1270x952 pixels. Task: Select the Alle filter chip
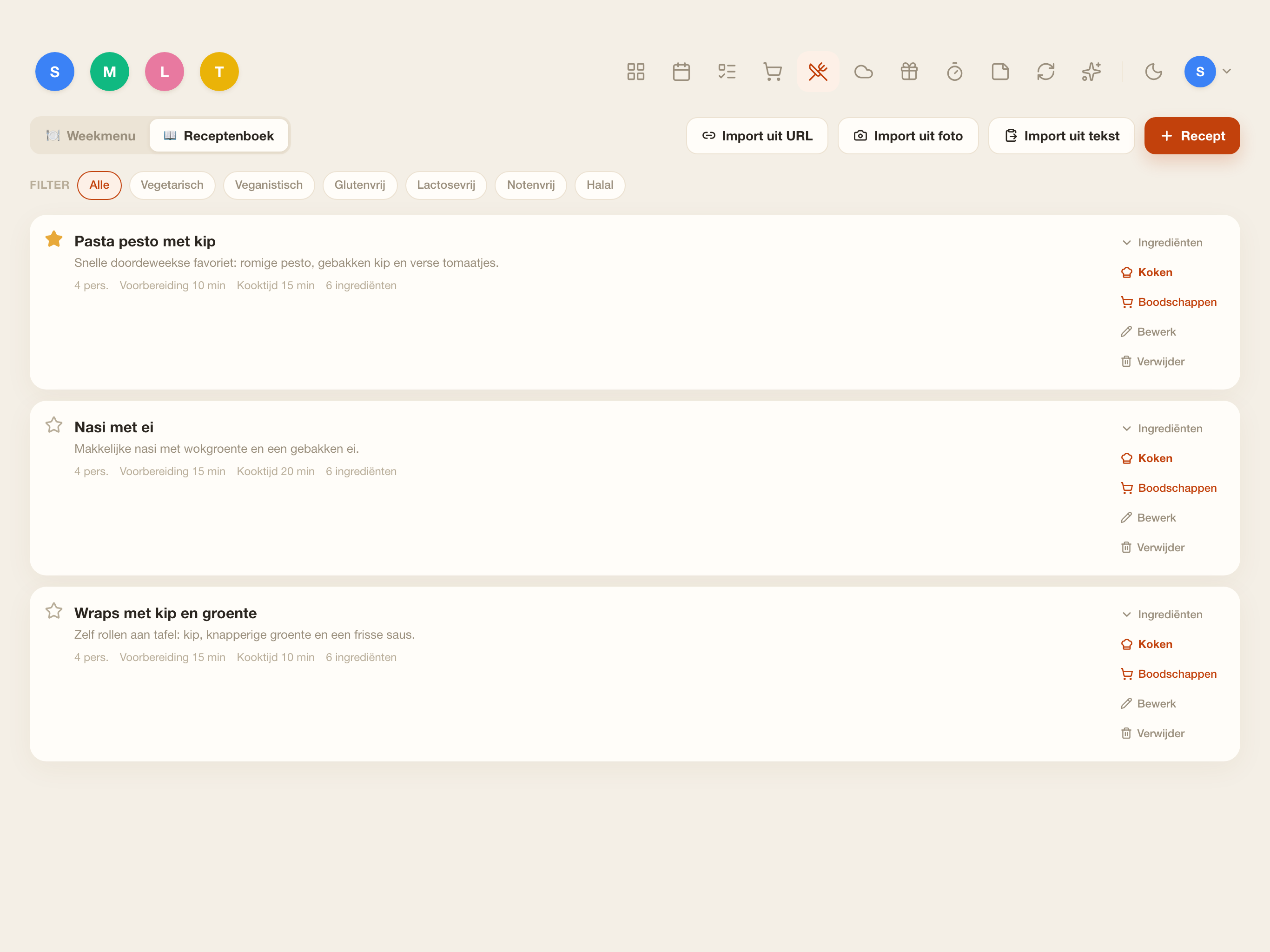(x=99, y=185)
